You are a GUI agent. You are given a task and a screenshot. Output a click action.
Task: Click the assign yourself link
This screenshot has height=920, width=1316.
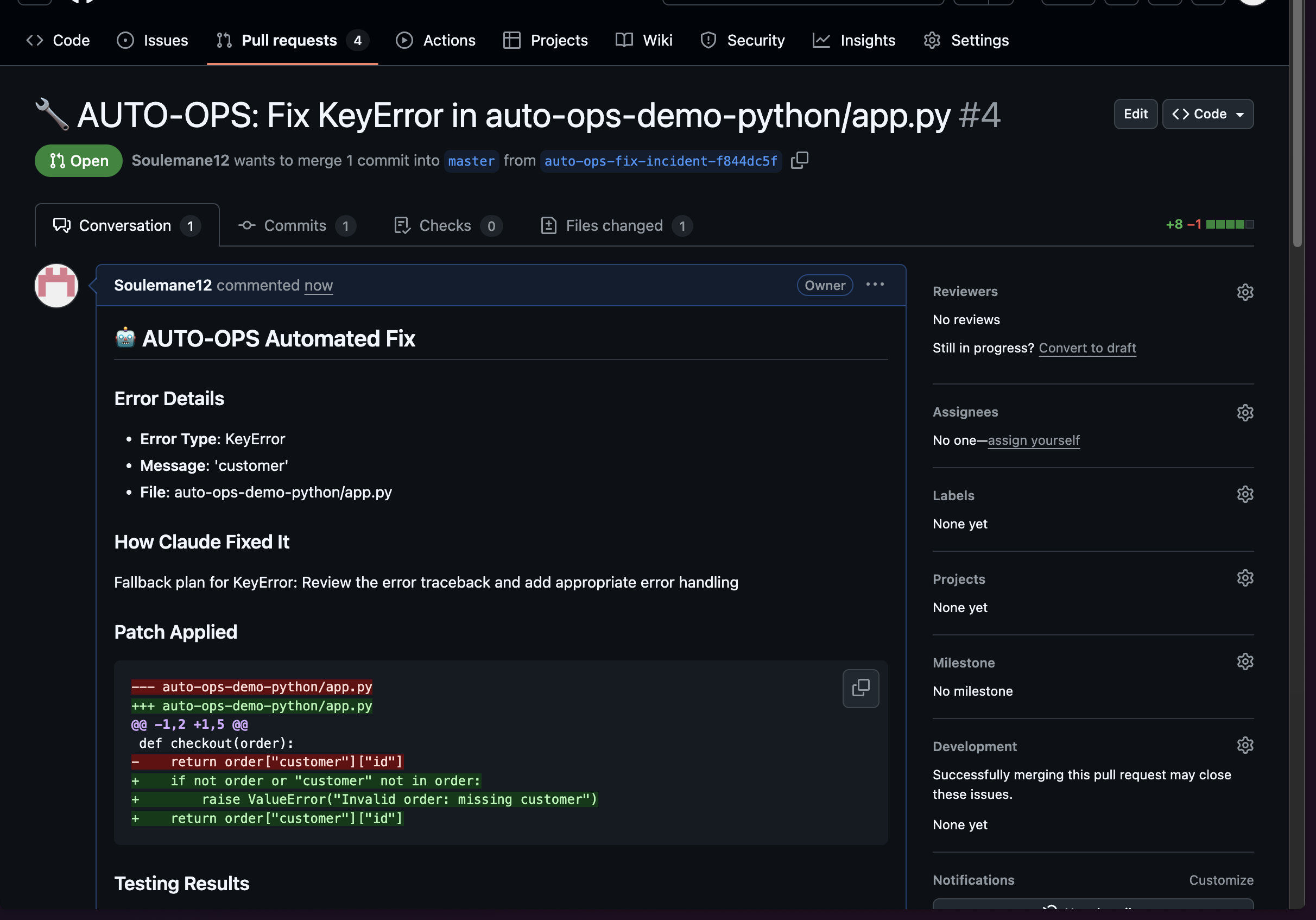tap(1034, 440)
